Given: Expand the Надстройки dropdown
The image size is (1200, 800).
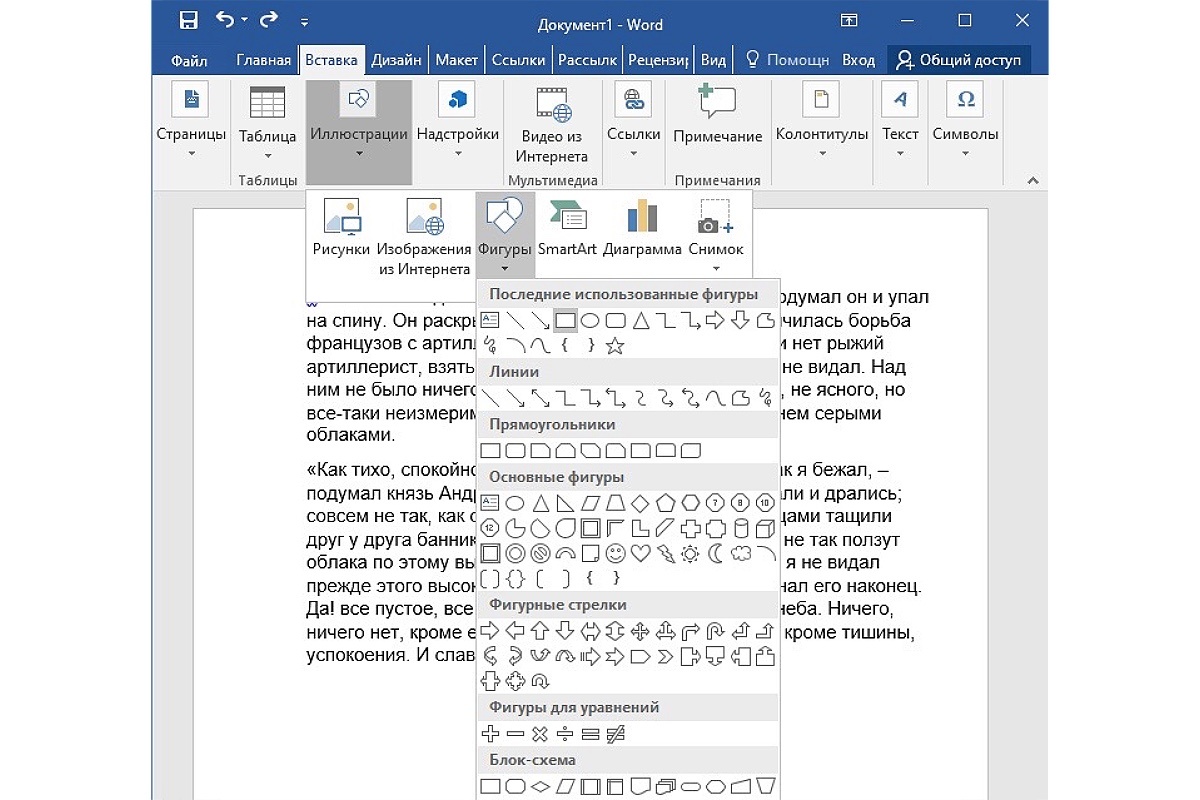Looking at the screenshot, I should pos(458,120).
